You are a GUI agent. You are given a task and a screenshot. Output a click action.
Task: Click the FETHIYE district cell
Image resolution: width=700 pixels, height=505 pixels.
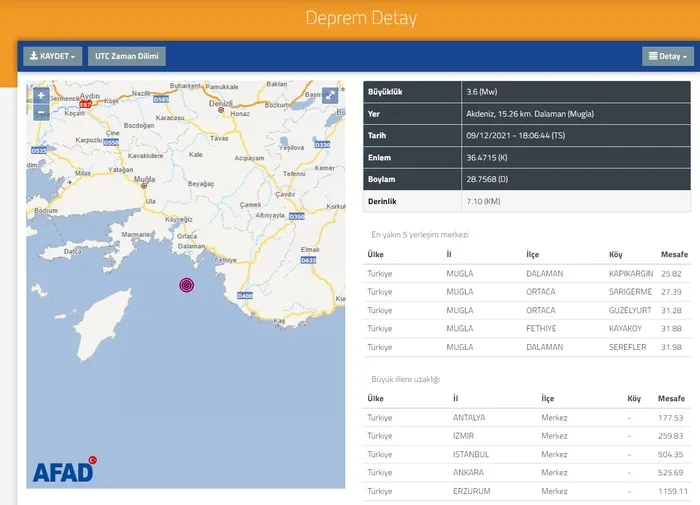point(541,329)
